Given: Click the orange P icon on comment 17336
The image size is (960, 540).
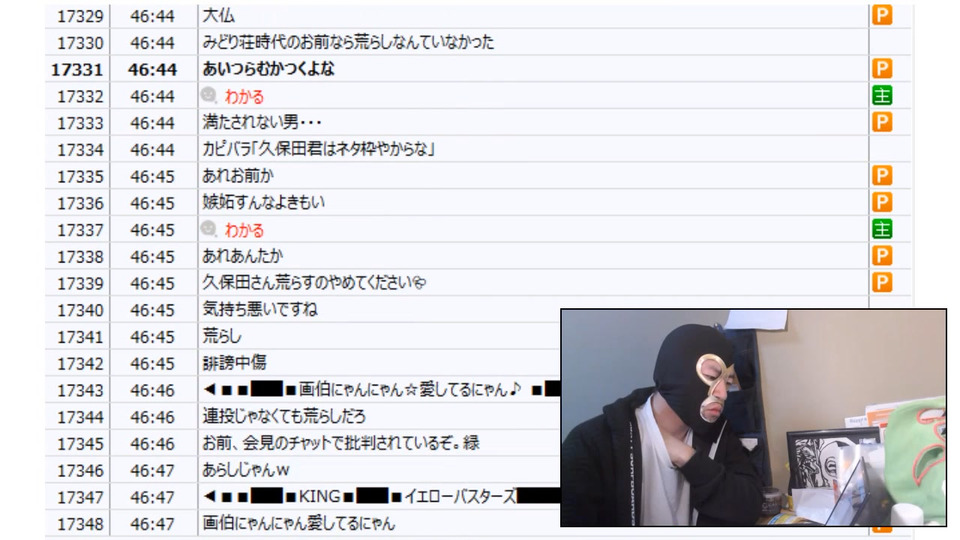Looking at the screenshot, I should [x=882, y=202].
